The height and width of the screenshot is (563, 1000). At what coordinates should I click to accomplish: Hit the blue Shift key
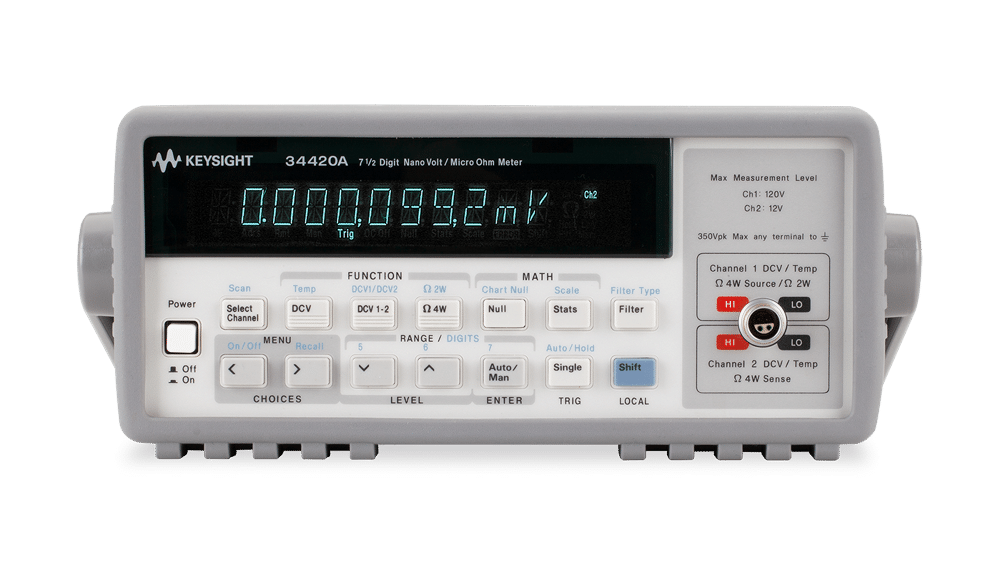tap(633, 373)
